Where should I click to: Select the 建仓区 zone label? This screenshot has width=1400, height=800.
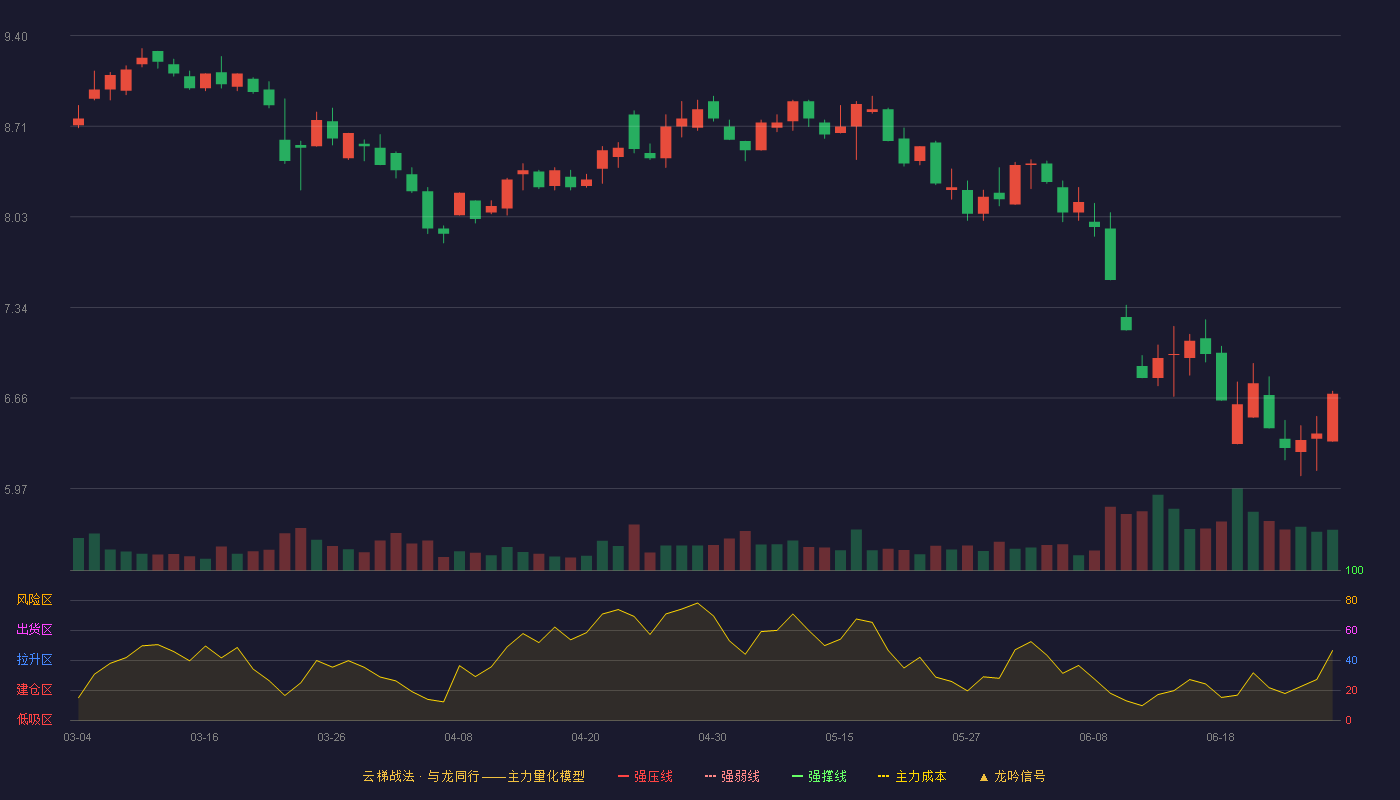tap(34, 690)
